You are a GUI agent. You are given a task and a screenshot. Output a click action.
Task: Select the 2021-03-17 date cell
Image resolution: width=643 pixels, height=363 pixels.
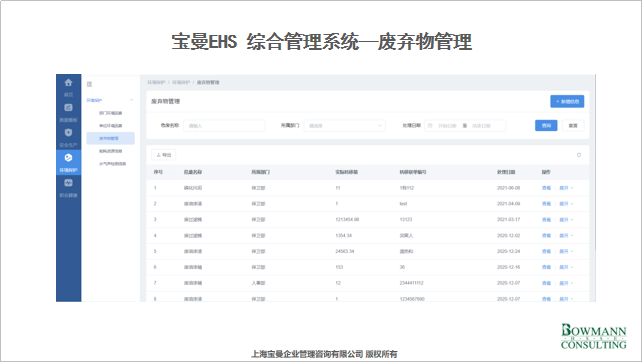[x=508, y=220]
